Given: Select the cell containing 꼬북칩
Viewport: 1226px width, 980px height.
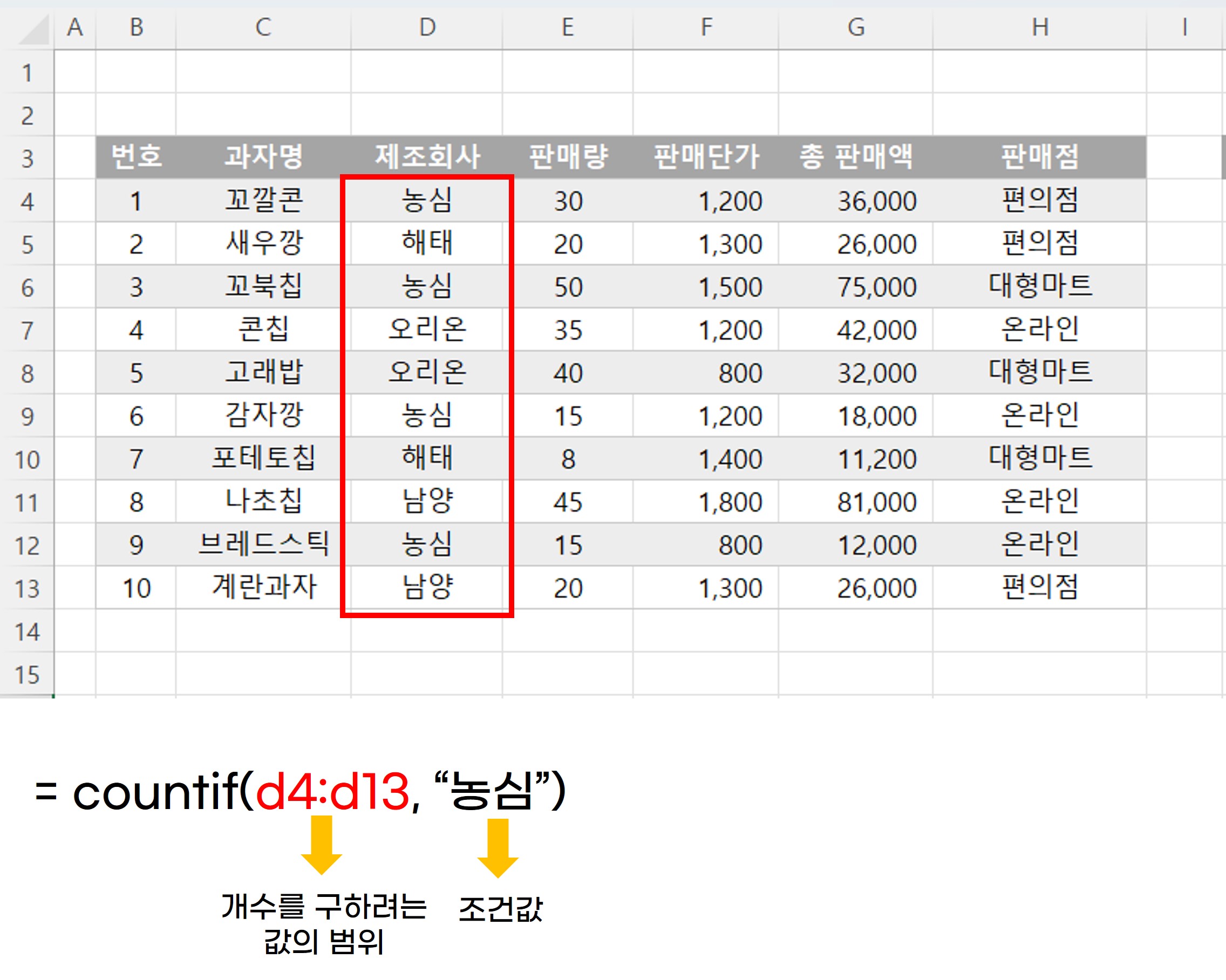Looking at the screenshot, I should click(x=263, y=286).
